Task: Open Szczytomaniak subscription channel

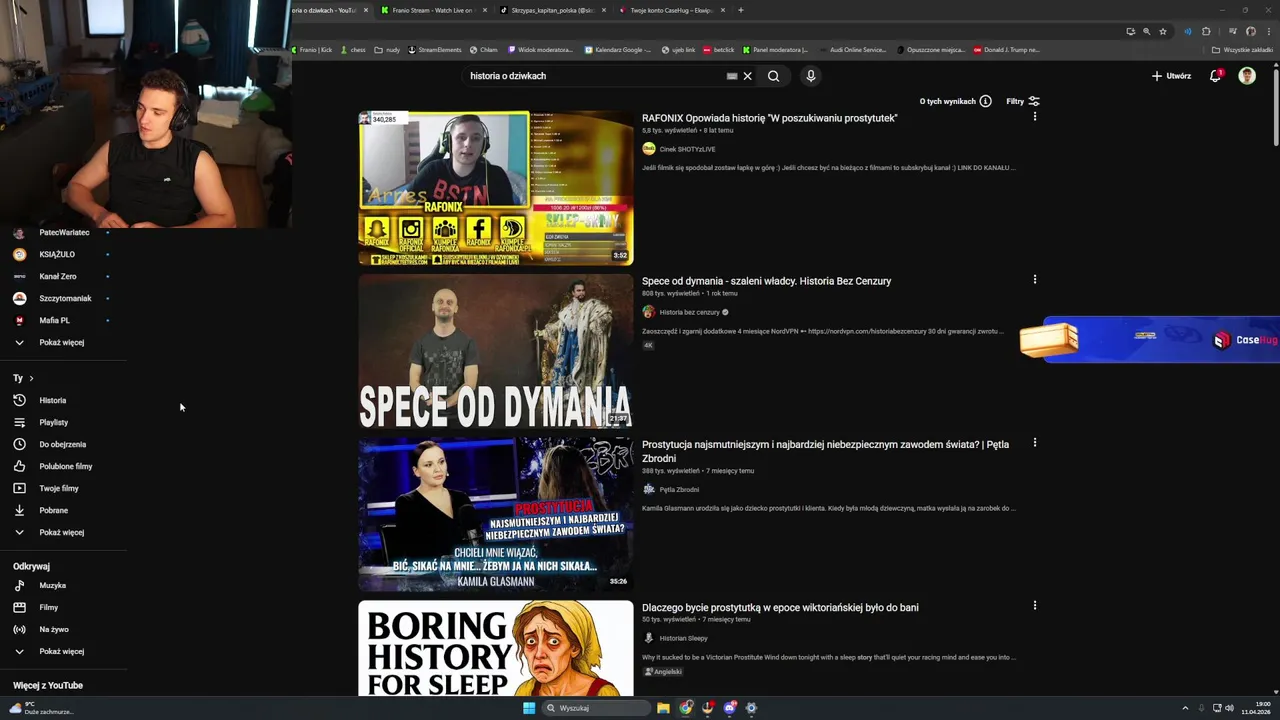Action: click(x=65, y=298)
